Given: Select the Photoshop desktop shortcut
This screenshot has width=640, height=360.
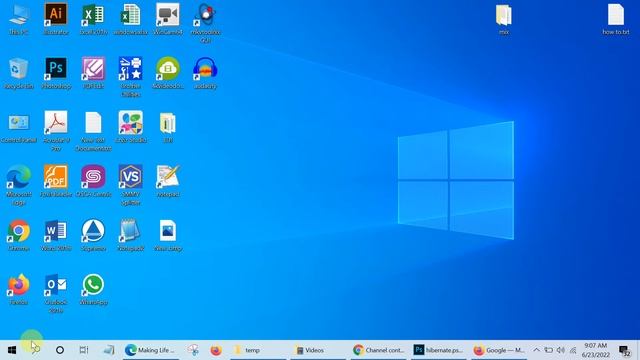Looking at the screenshot, I should point(56,73).
